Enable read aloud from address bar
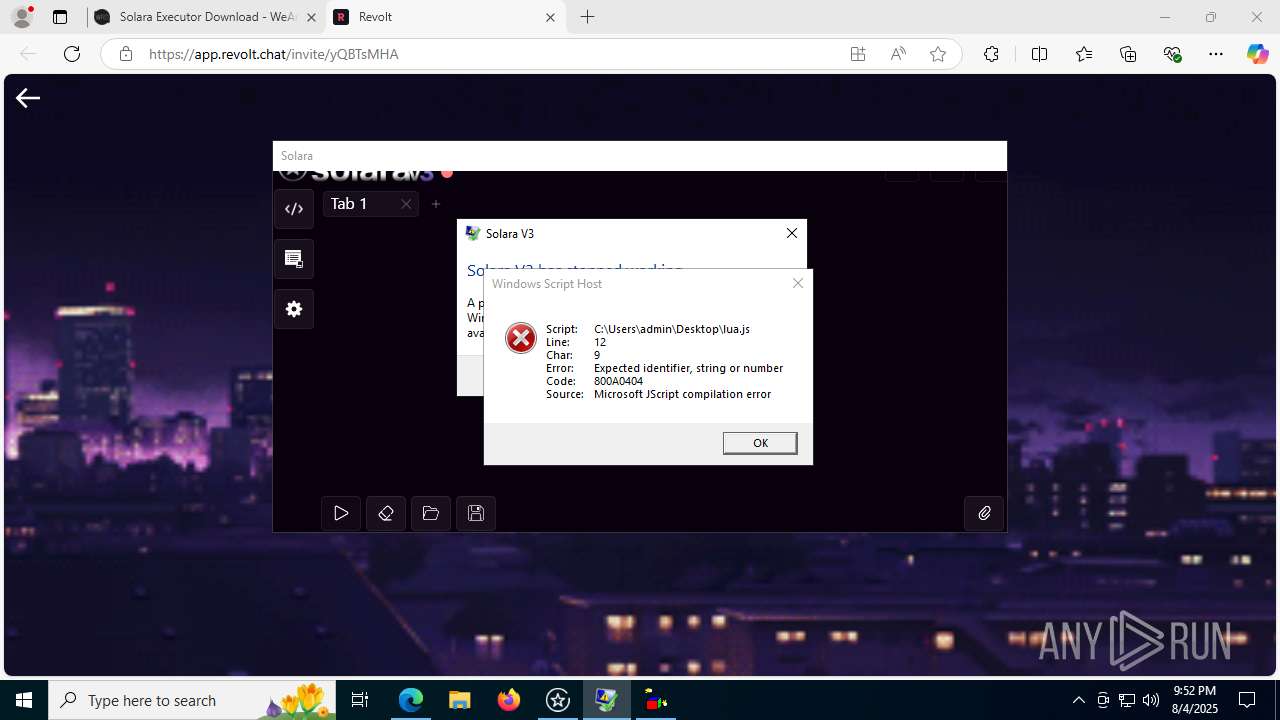 [x=898, y=54]
